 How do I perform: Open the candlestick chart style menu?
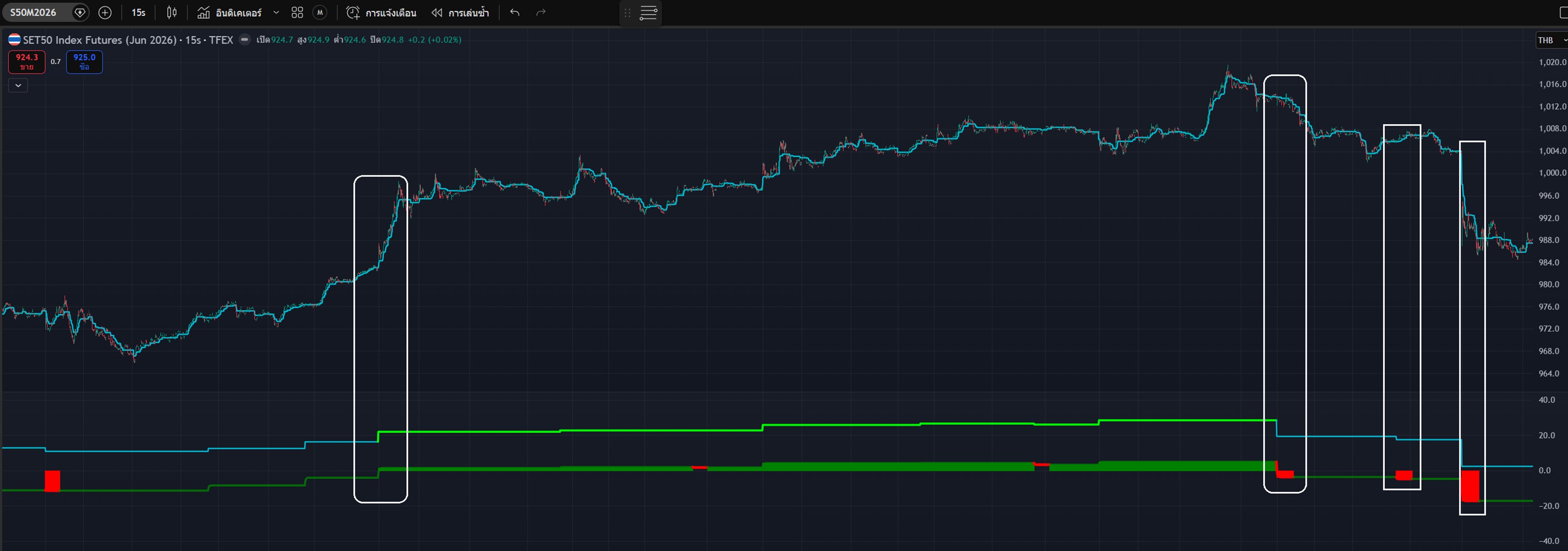(x=172, y=12)
